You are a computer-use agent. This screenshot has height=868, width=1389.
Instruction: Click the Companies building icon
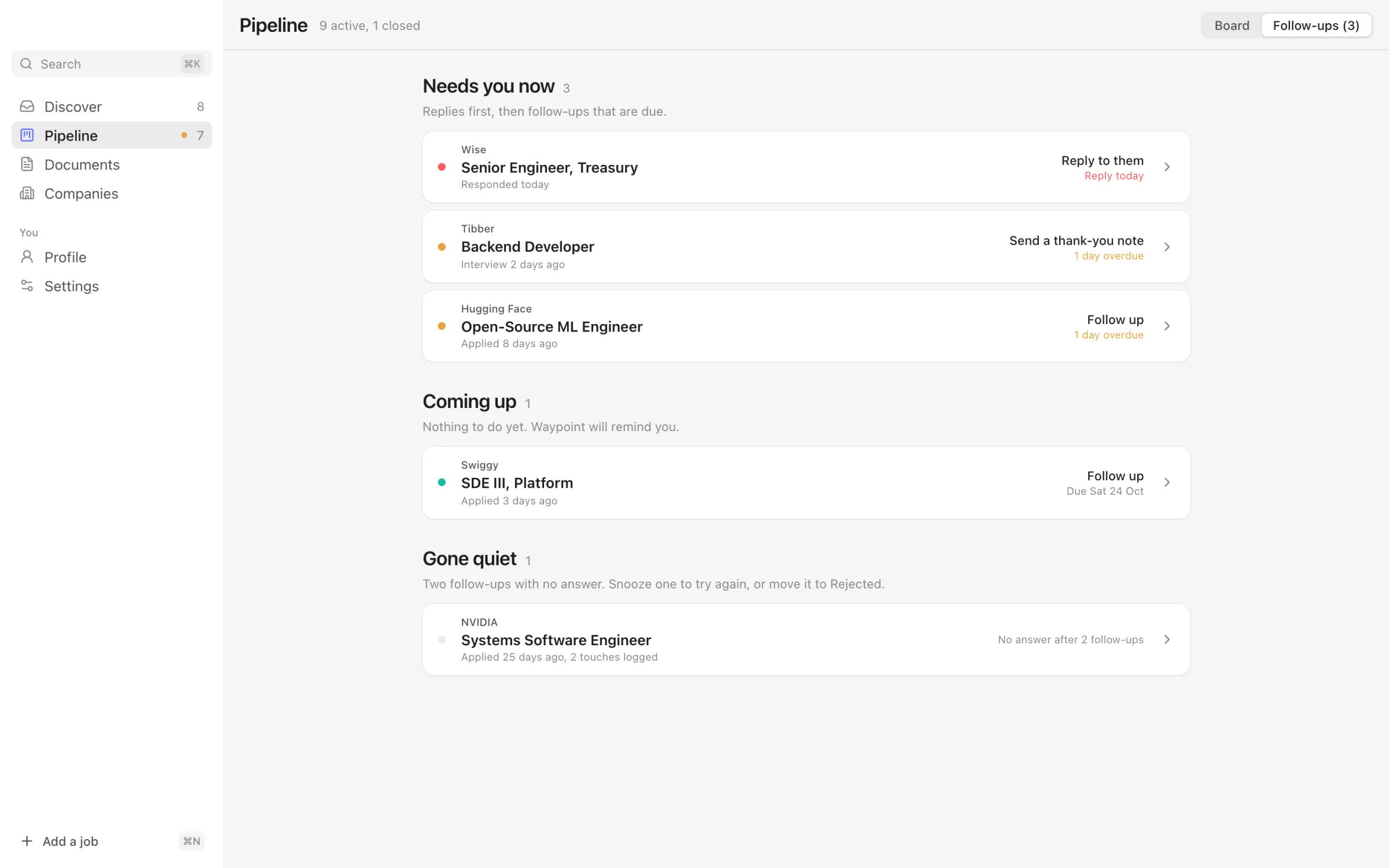coord(27,193)
